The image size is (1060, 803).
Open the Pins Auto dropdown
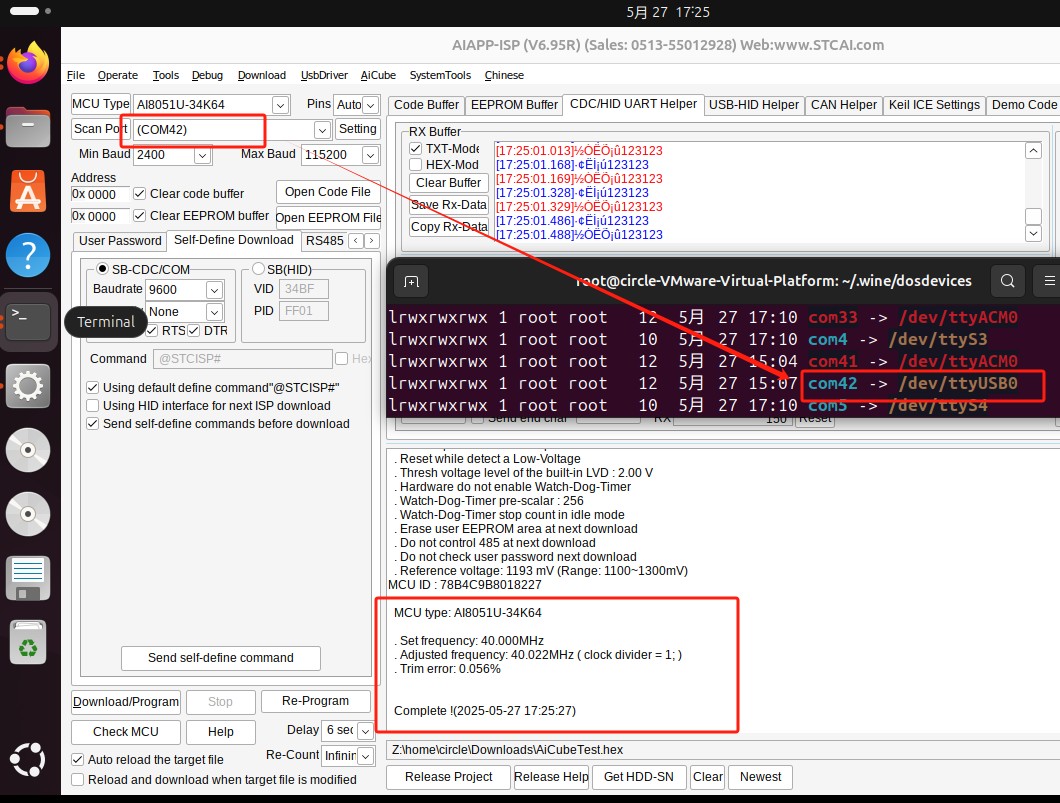click(x=370, y=105)
